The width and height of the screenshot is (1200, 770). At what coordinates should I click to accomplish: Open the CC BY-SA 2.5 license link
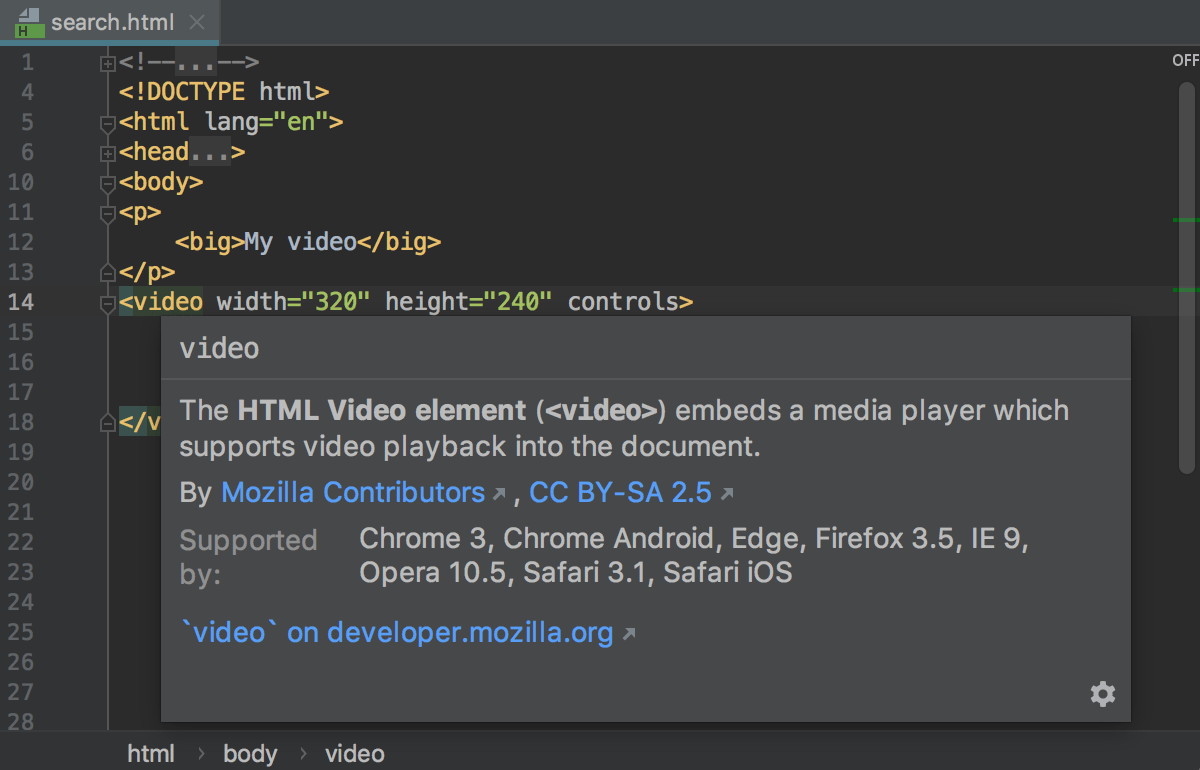(622, 492)
